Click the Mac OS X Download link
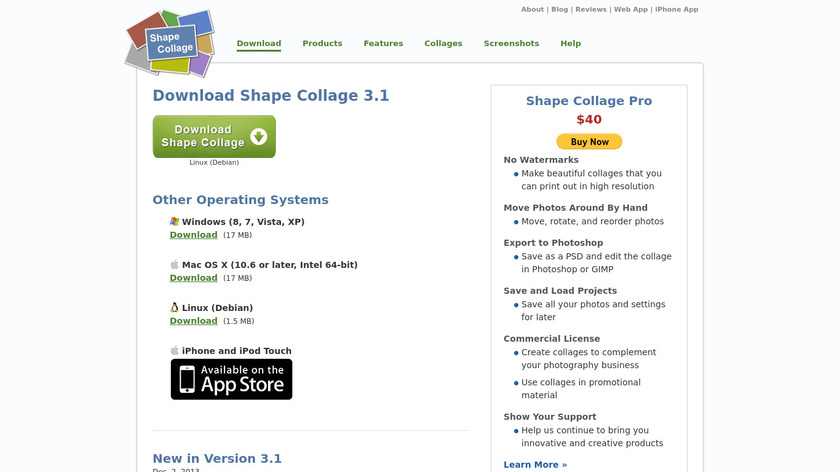 point(193,278)
